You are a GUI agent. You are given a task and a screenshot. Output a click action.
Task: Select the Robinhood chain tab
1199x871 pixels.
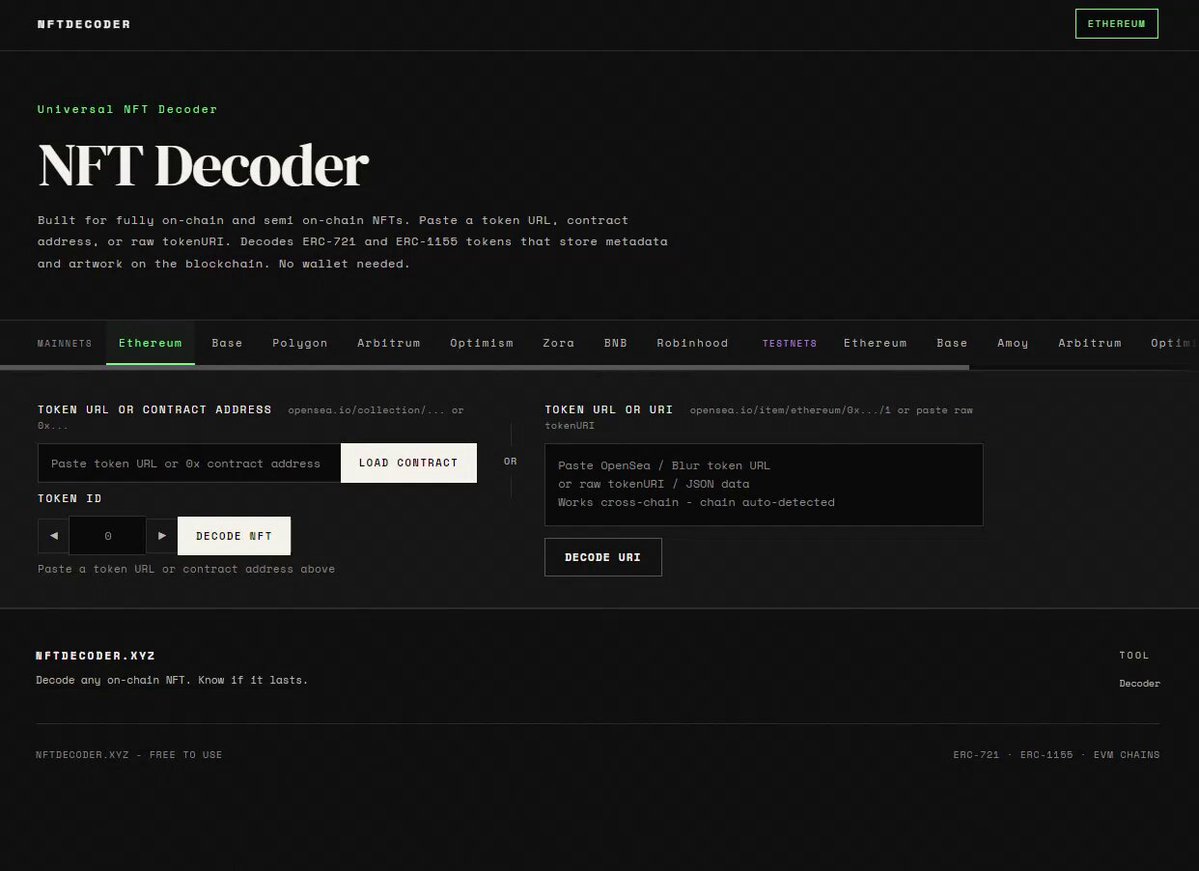click(692, 343)
